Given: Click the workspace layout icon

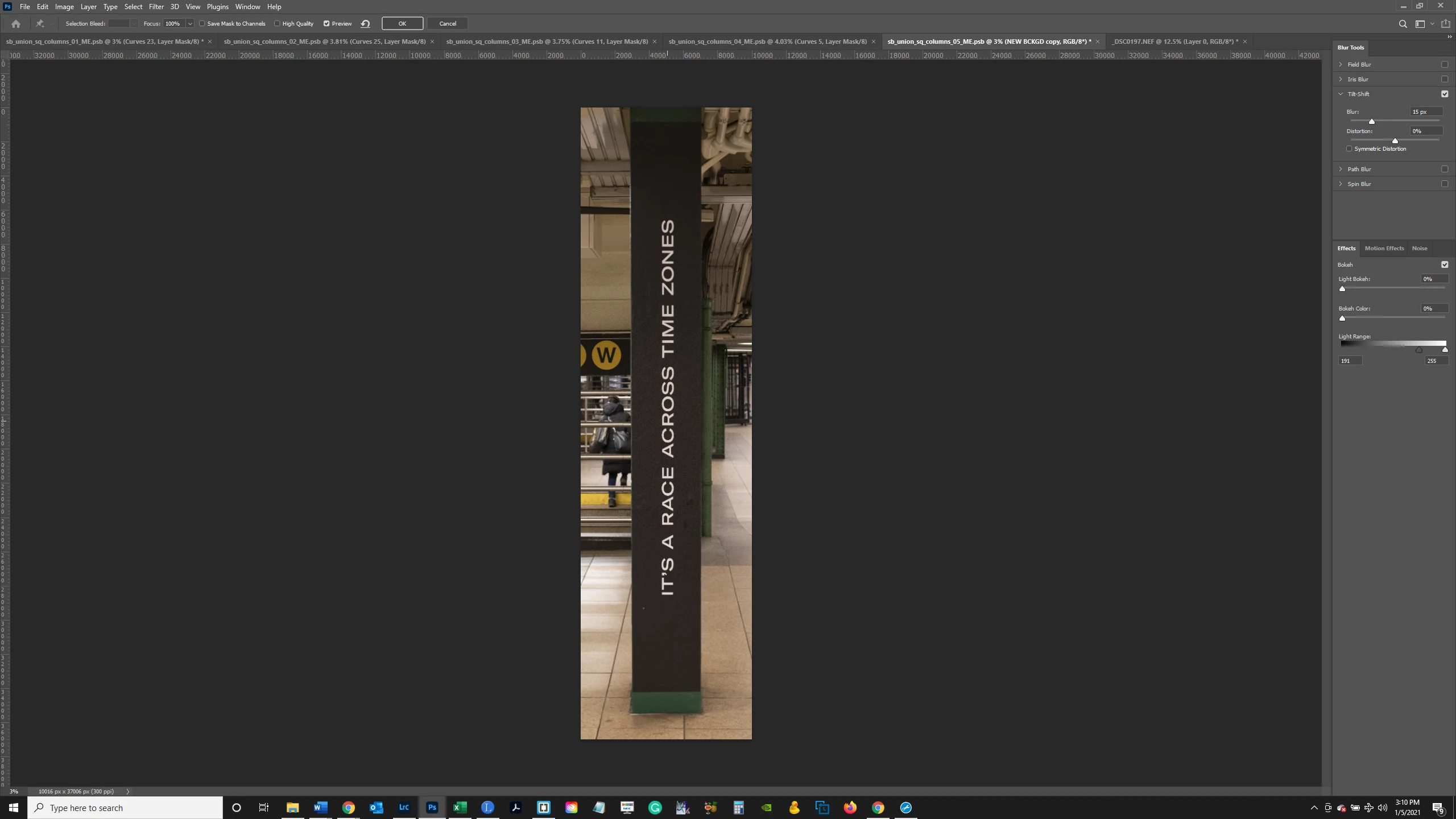Looking at the screenshot, I should 1420,24.
